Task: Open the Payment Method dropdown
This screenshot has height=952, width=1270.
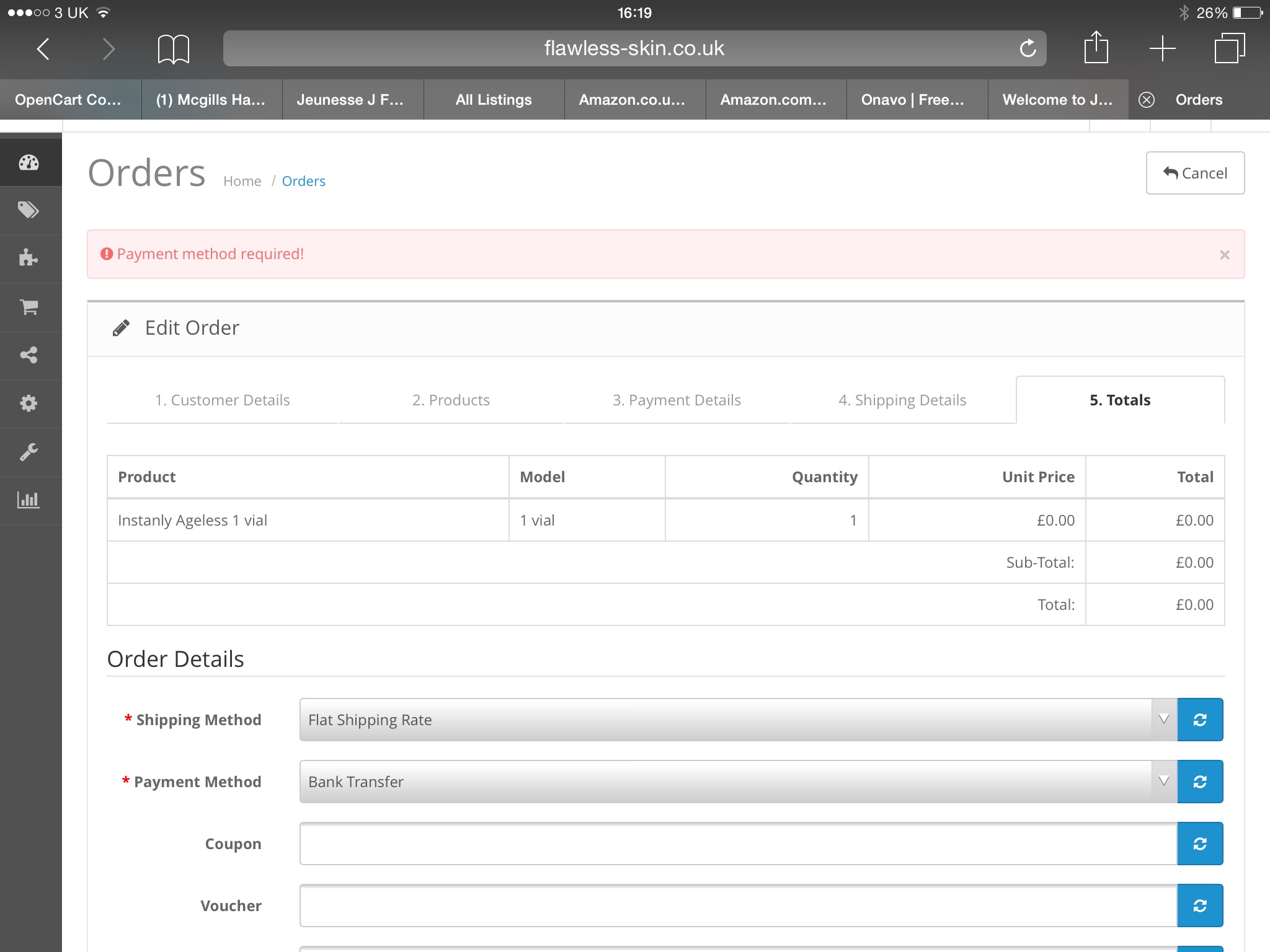Action: click(738, 782)
